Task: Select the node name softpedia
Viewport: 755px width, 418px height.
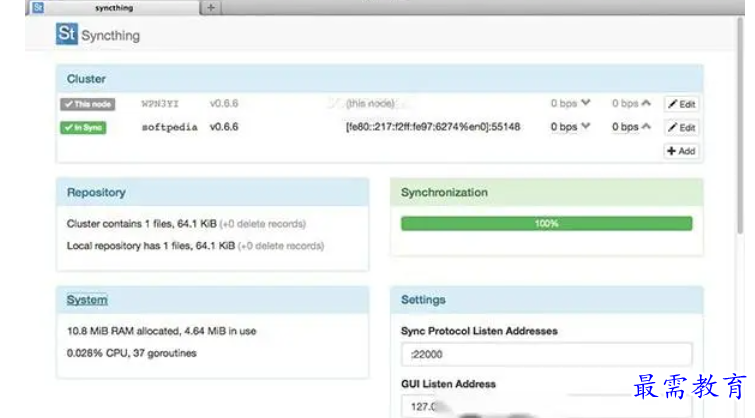Action: click(x=169, y=127)
